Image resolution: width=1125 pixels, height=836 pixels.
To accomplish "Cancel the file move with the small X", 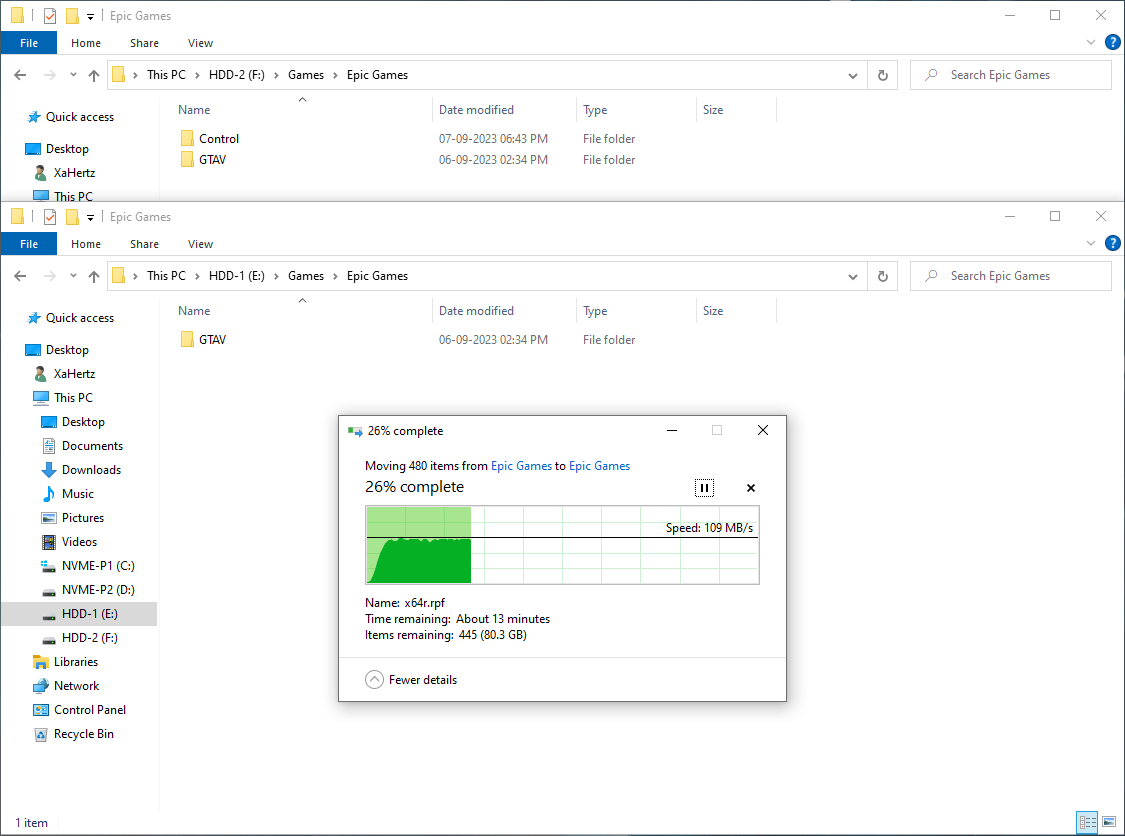I will [x=750, y=488].
